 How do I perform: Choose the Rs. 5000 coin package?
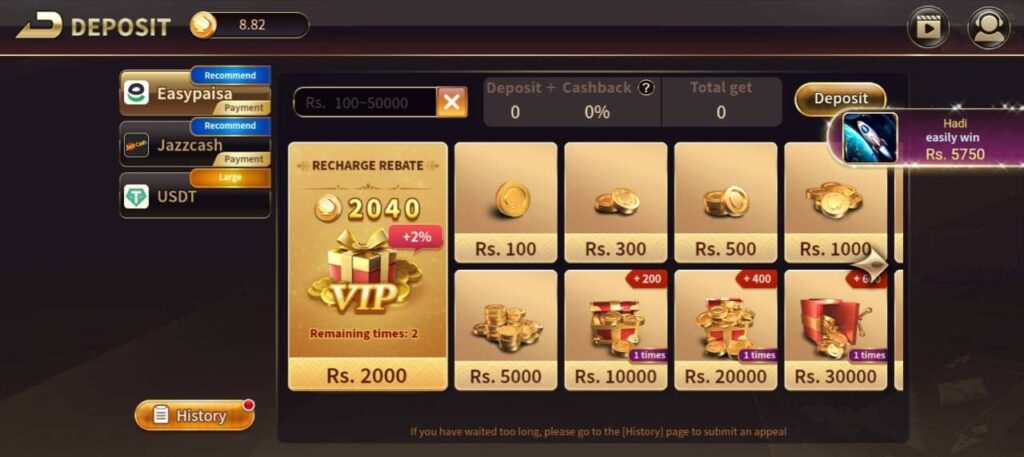506,330
